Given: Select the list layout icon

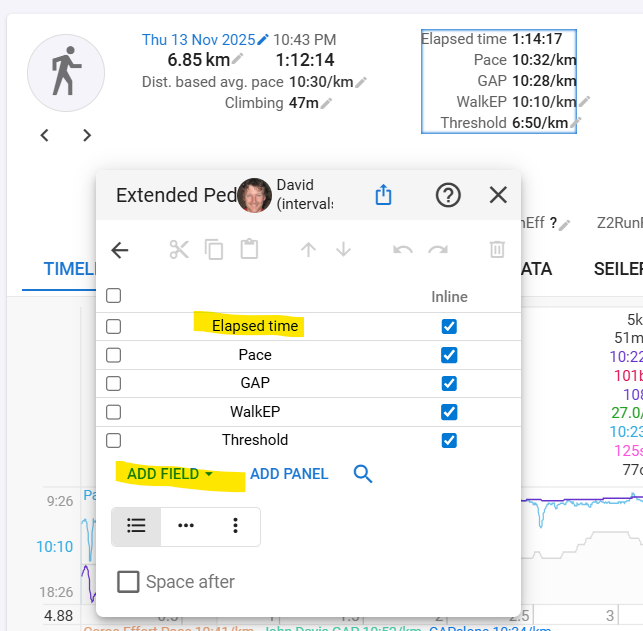Looking at the screenshot, I should pyautogui.click(x=136, y=526).
